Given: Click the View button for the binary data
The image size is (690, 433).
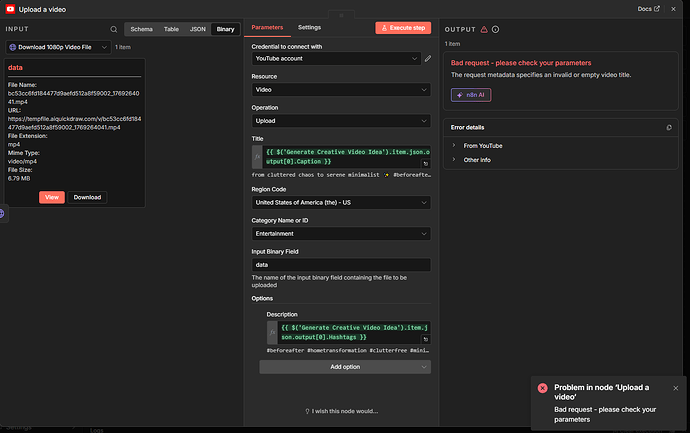Looking at the screenshot, I should (52, 197).
